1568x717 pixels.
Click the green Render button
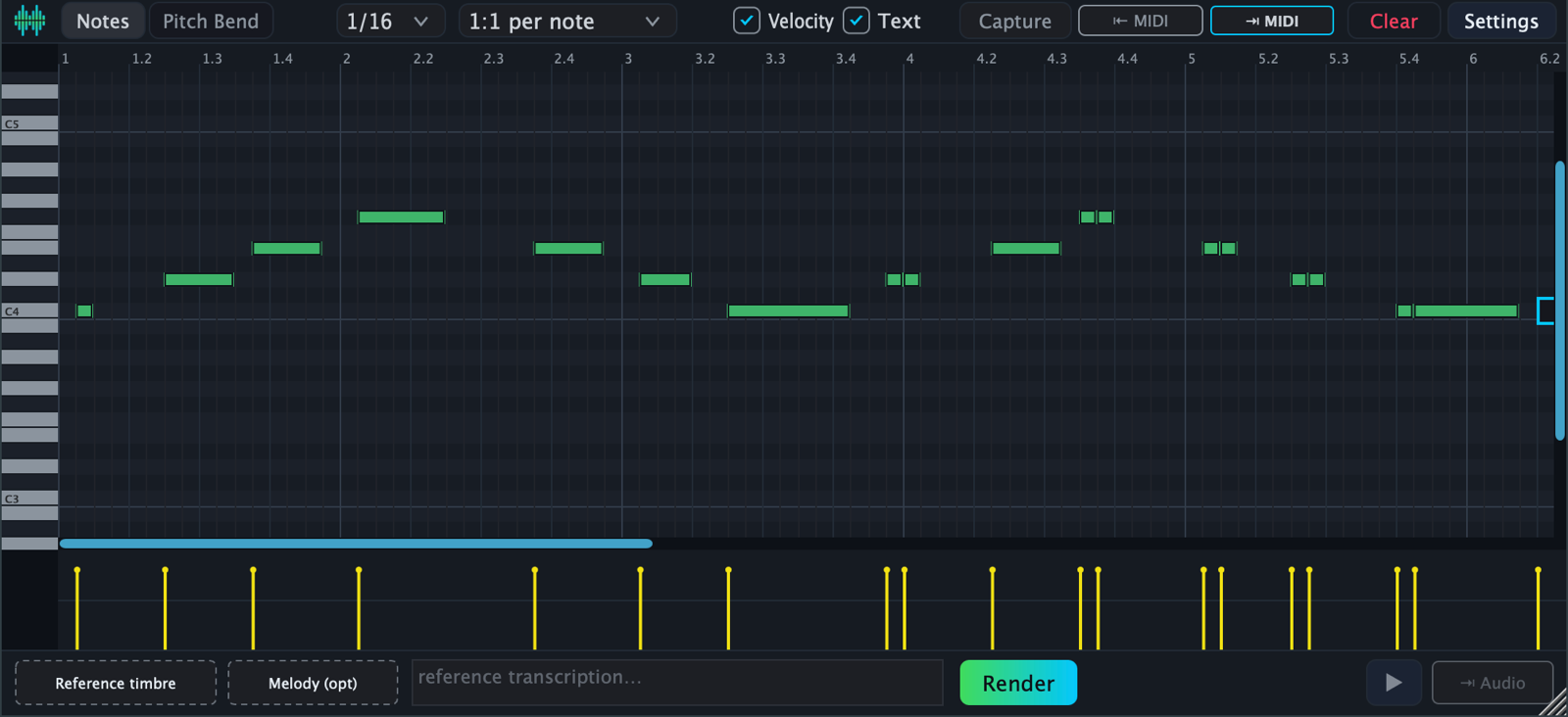[1018, 683]
